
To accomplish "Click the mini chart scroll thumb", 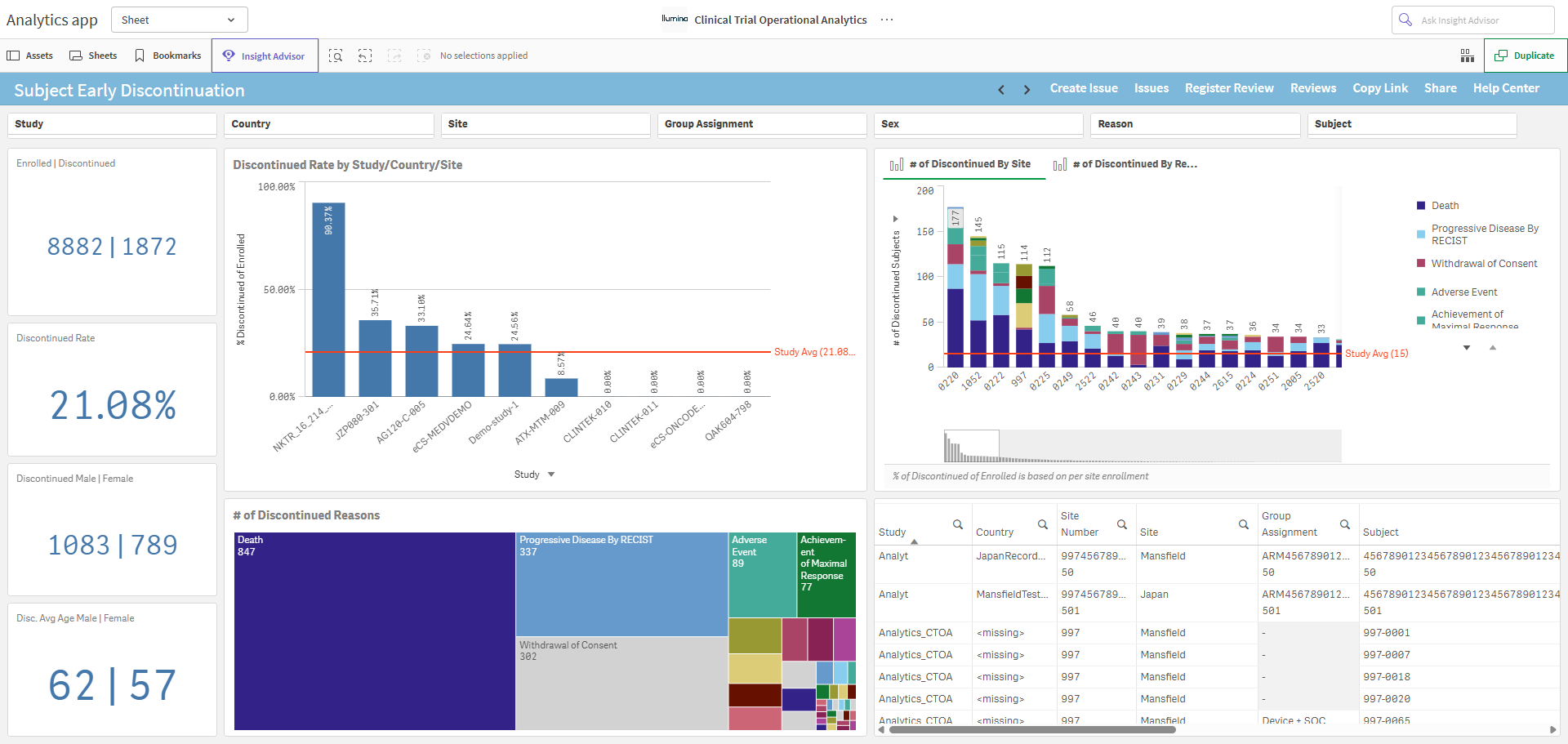I will 972,446.
